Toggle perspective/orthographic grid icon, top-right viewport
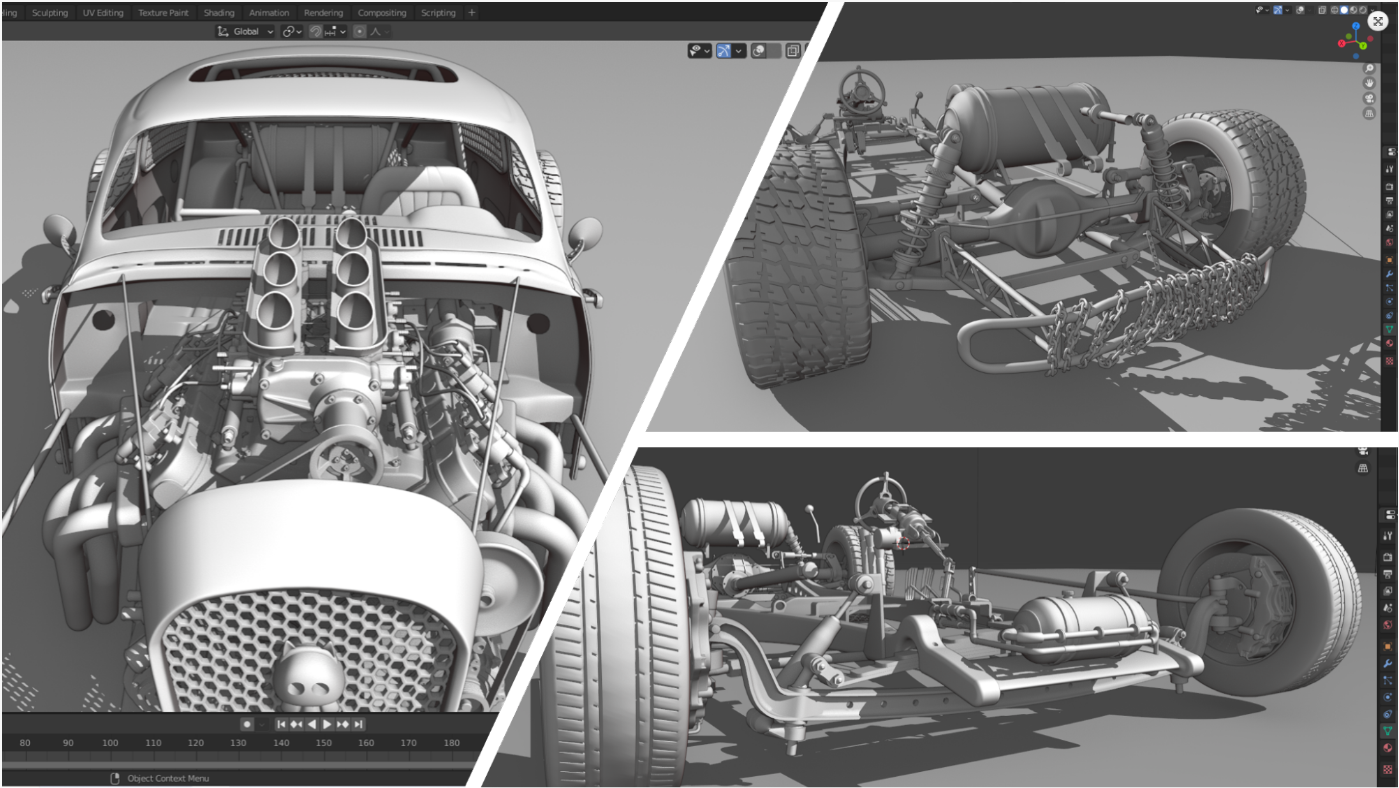1399x788 pixels. click(x=1369, y=113)
